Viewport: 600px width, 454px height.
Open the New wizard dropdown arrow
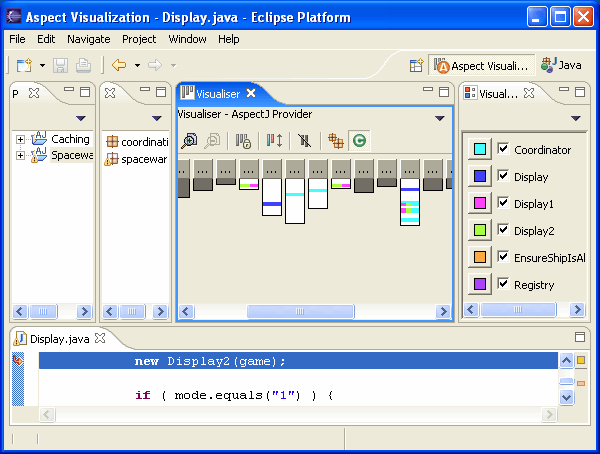pos(42,65)
